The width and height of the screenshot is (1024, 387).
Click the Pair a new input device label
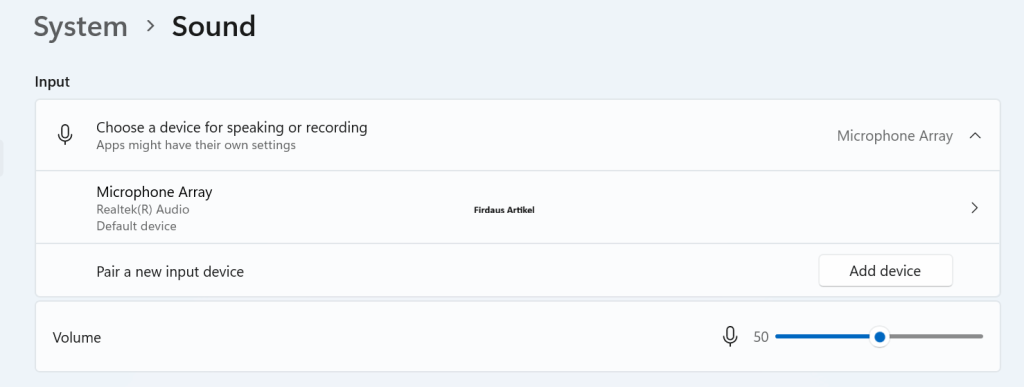tap(170, 271)
